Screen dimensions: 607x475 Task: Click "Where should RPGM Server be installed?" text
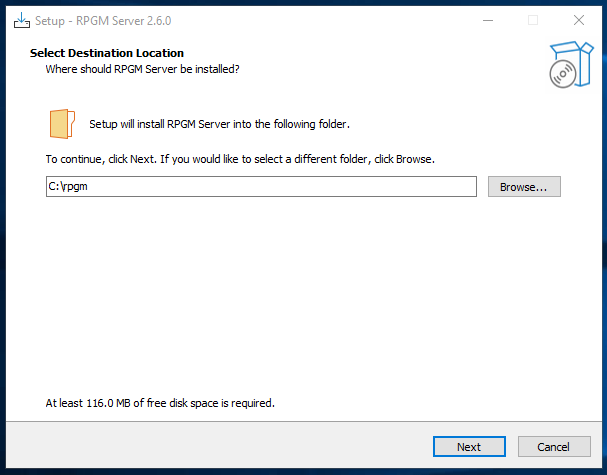tap(142, 70)
